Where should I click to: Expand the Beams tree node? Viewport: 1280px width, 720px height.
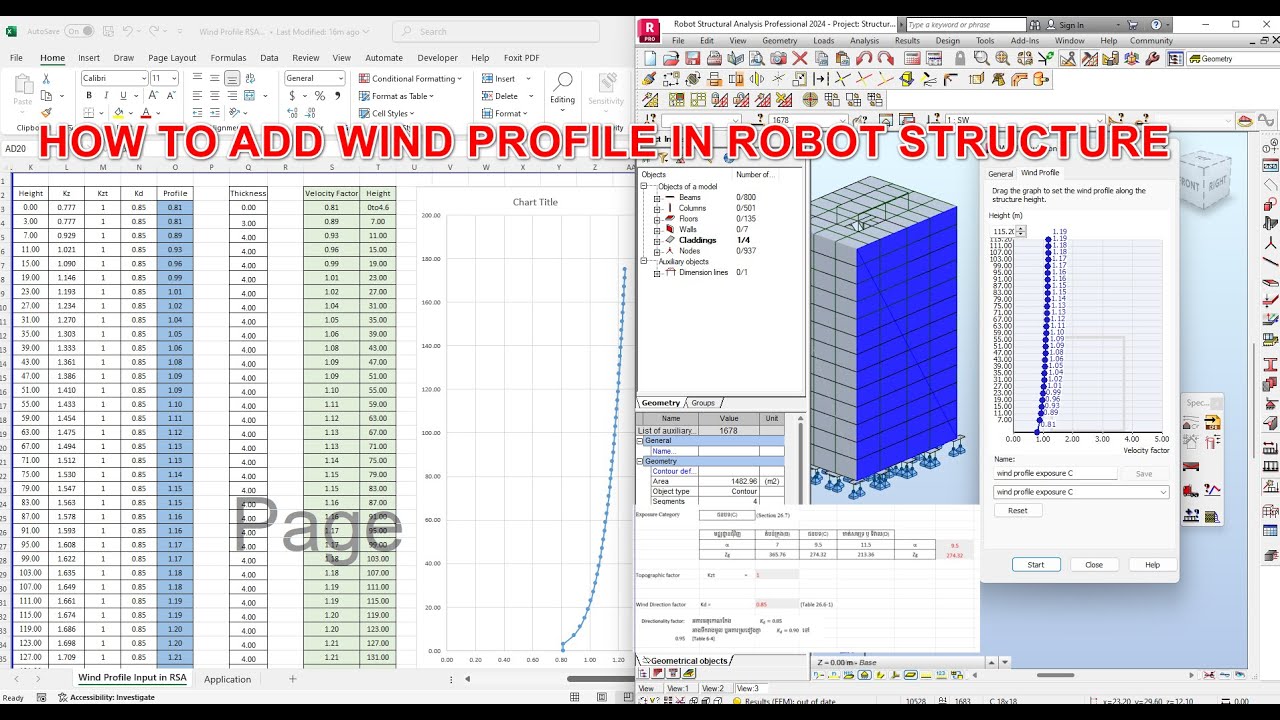click(657, 198)
